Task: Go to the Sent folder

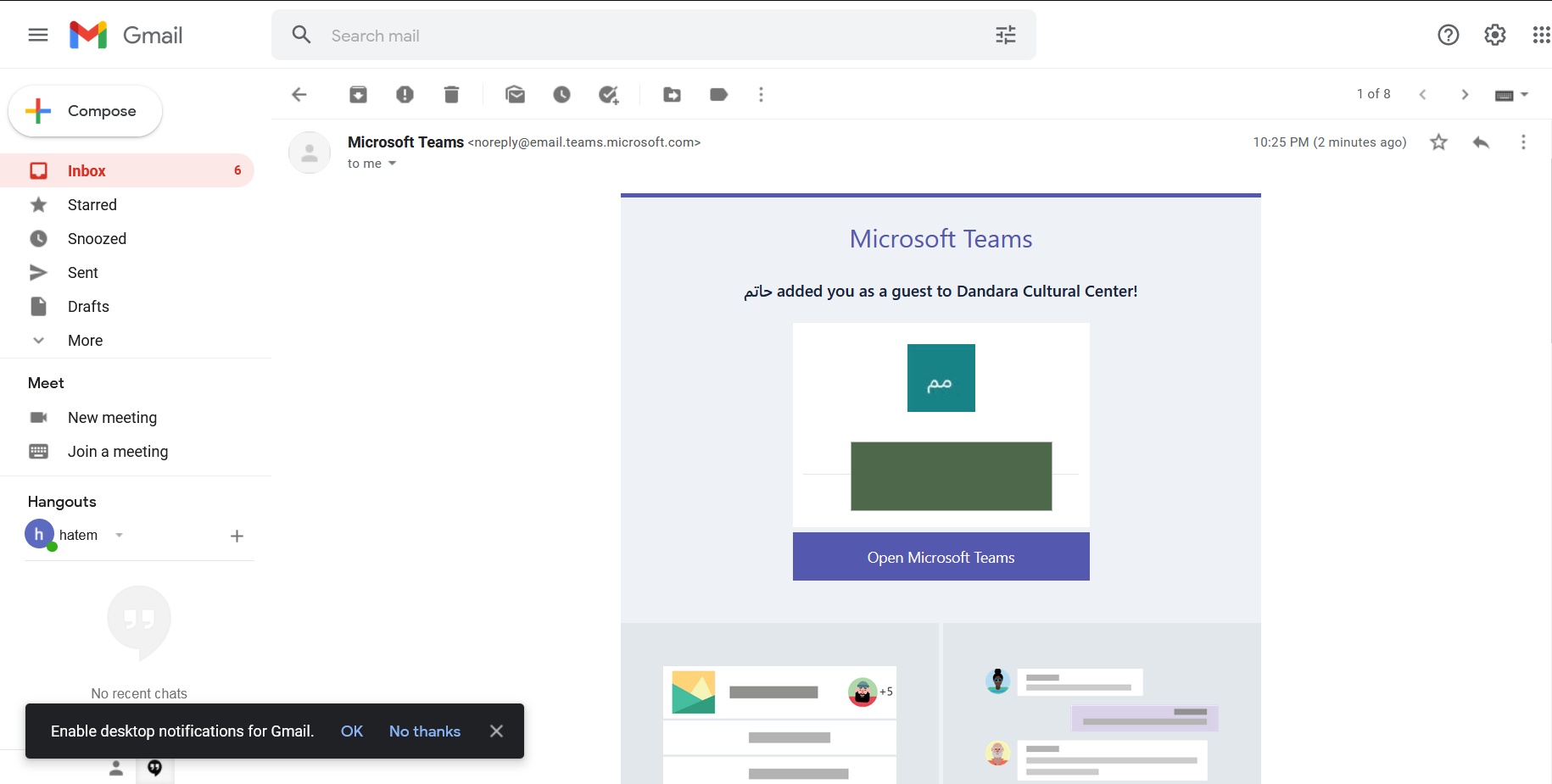Action: [x=83, y=273]
